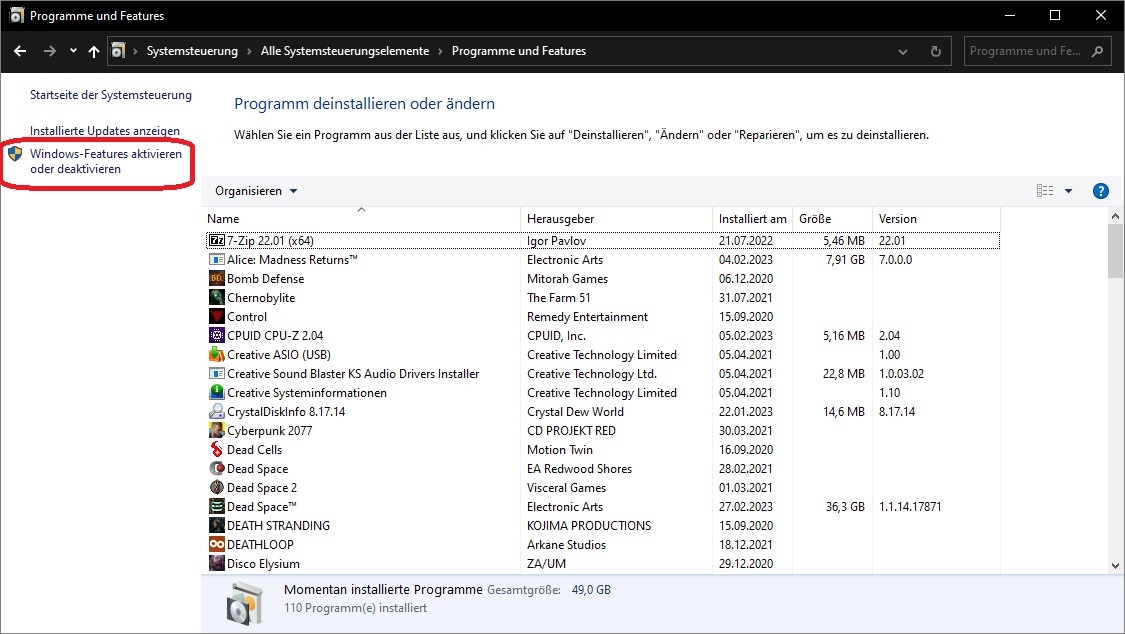Open the Organisieren dropdown
Screen dimensions: 1125x634
(x=256, y=191)
